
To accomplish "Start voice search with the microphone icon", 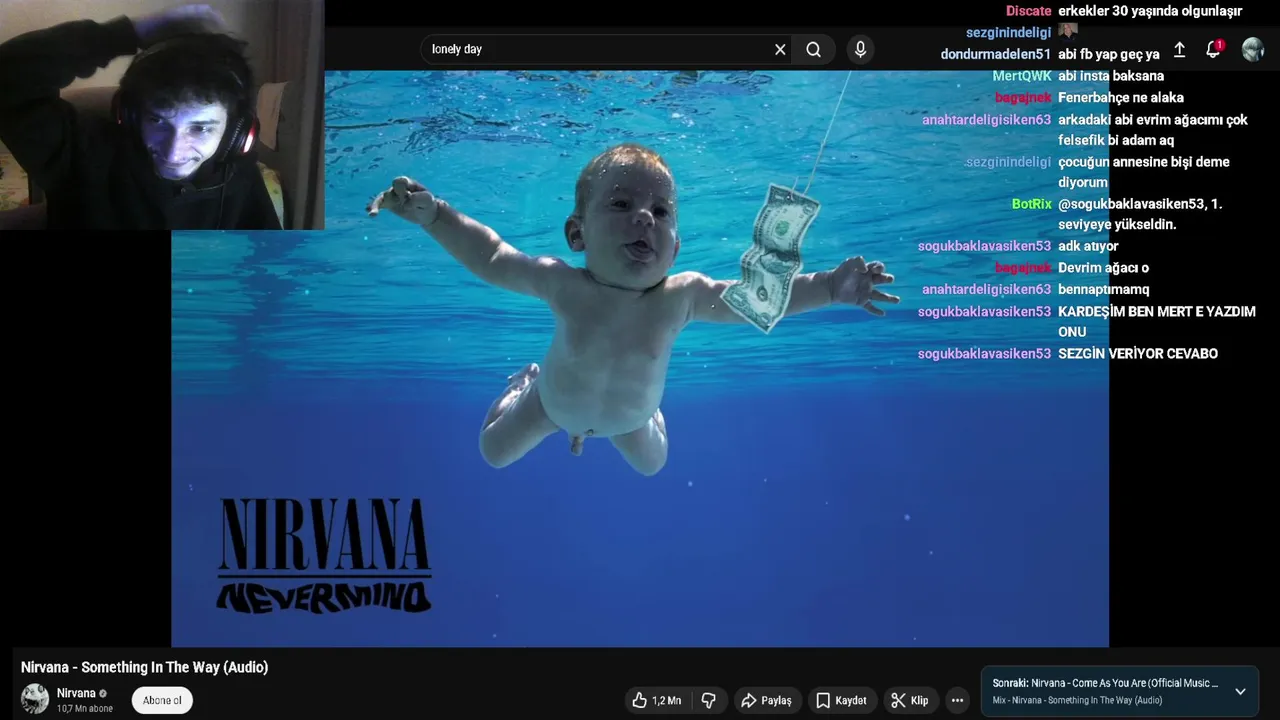I will (860, 49).
